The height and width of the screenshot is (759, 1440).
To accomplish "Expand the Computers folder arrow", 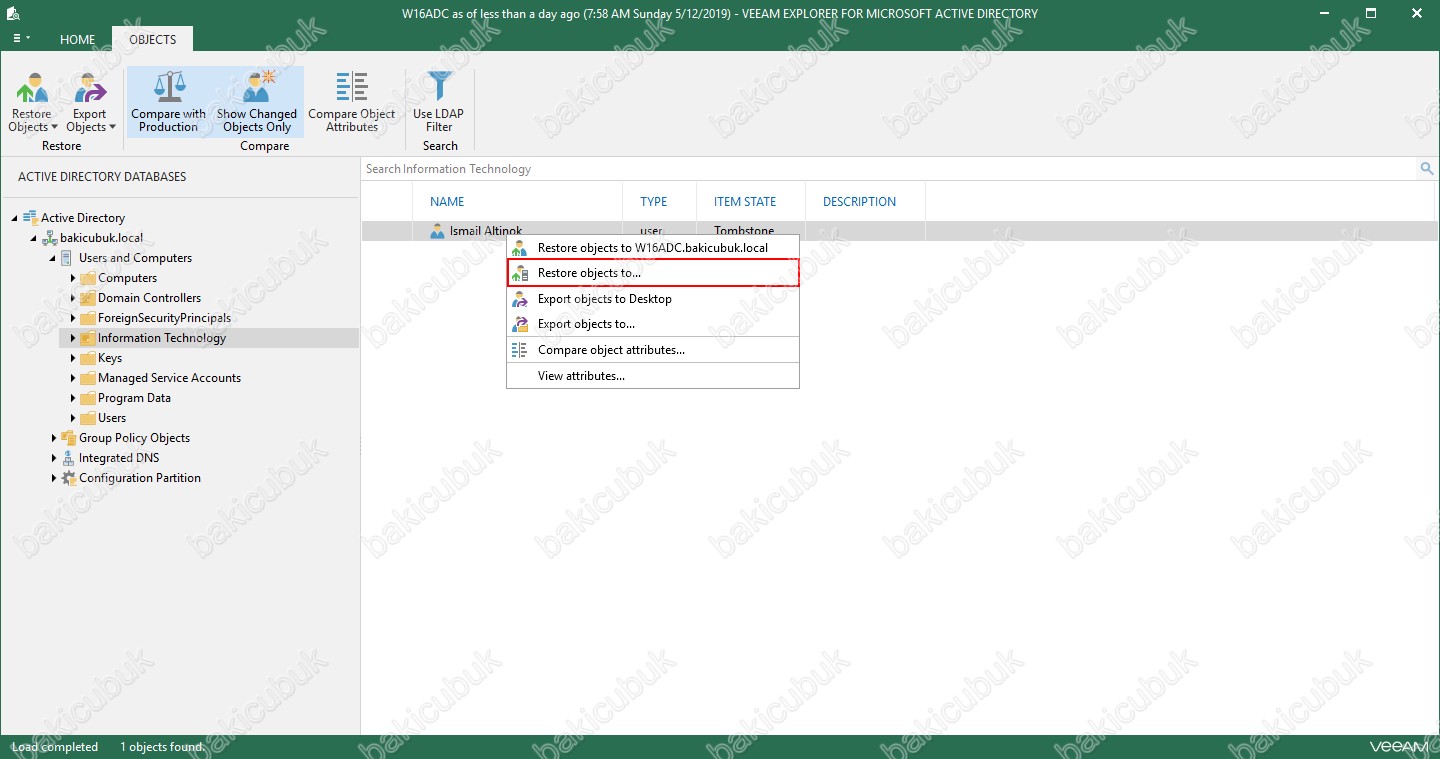I will (x=73, y=278).
